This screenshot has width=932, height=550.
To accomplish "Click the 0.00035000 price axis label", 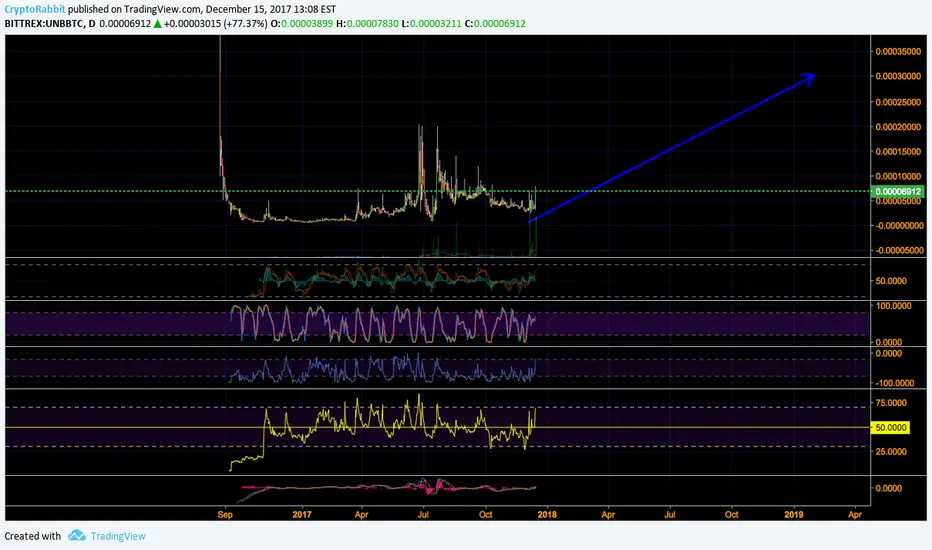I will click(898, 52).
